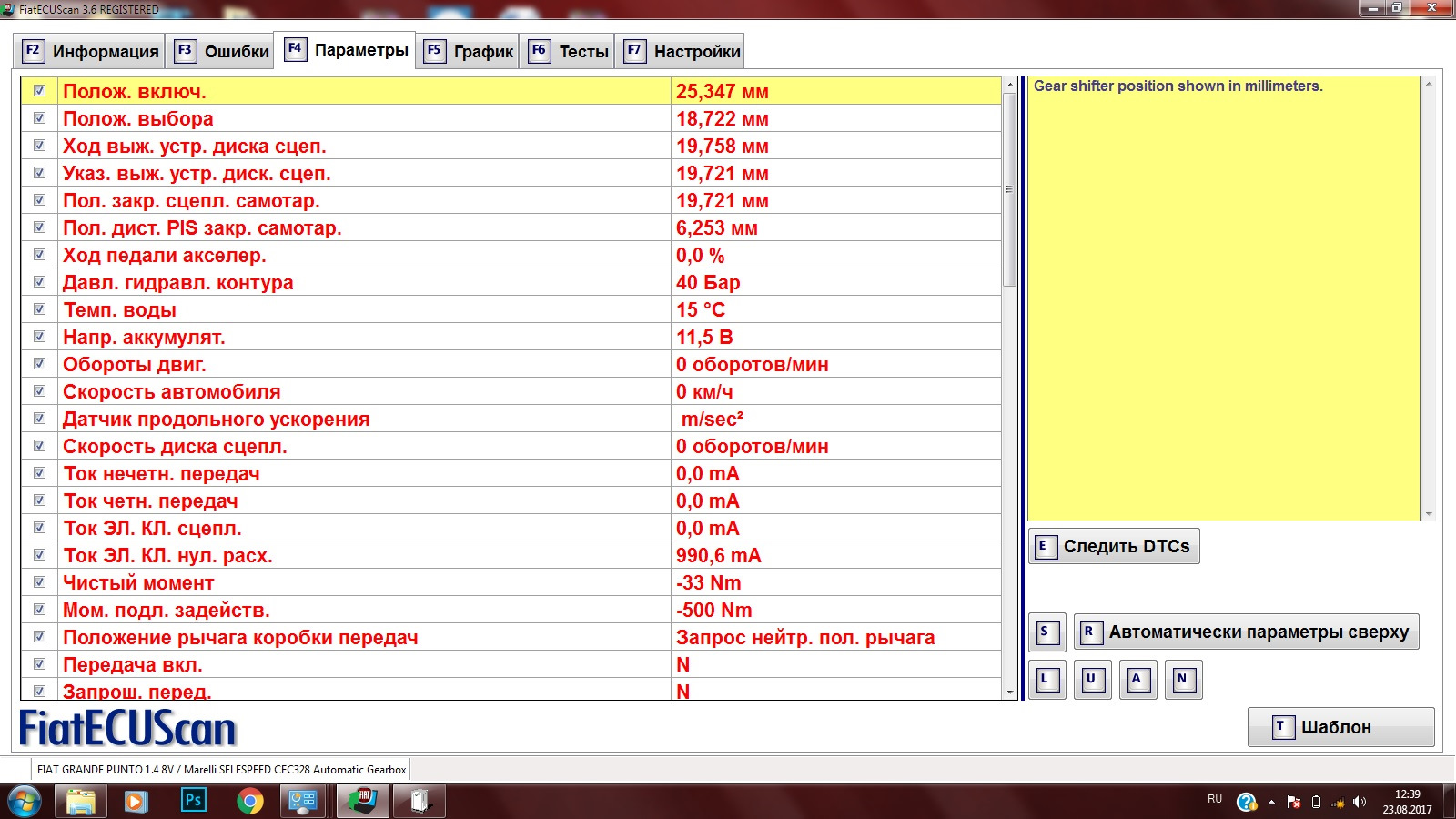Click parameter list scroll down arrow

pyautogui.click(x=1009, y=693)
